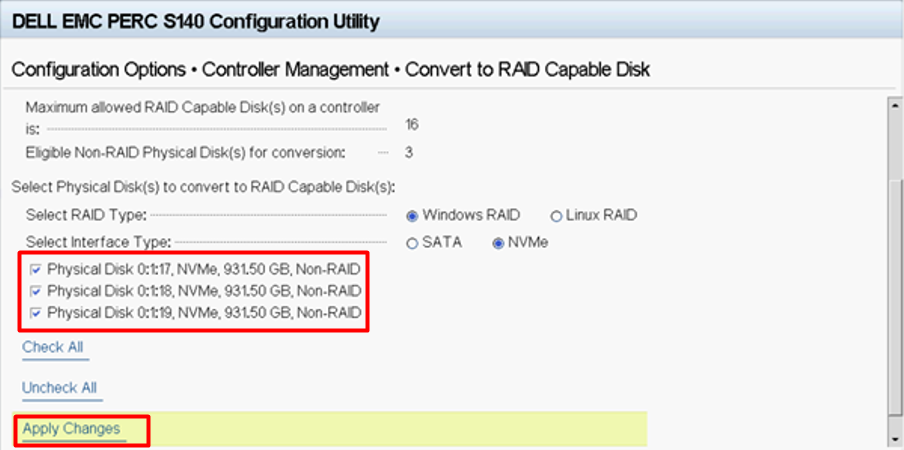Click the maximum allowed disks value 16

(x=412, y=125)
